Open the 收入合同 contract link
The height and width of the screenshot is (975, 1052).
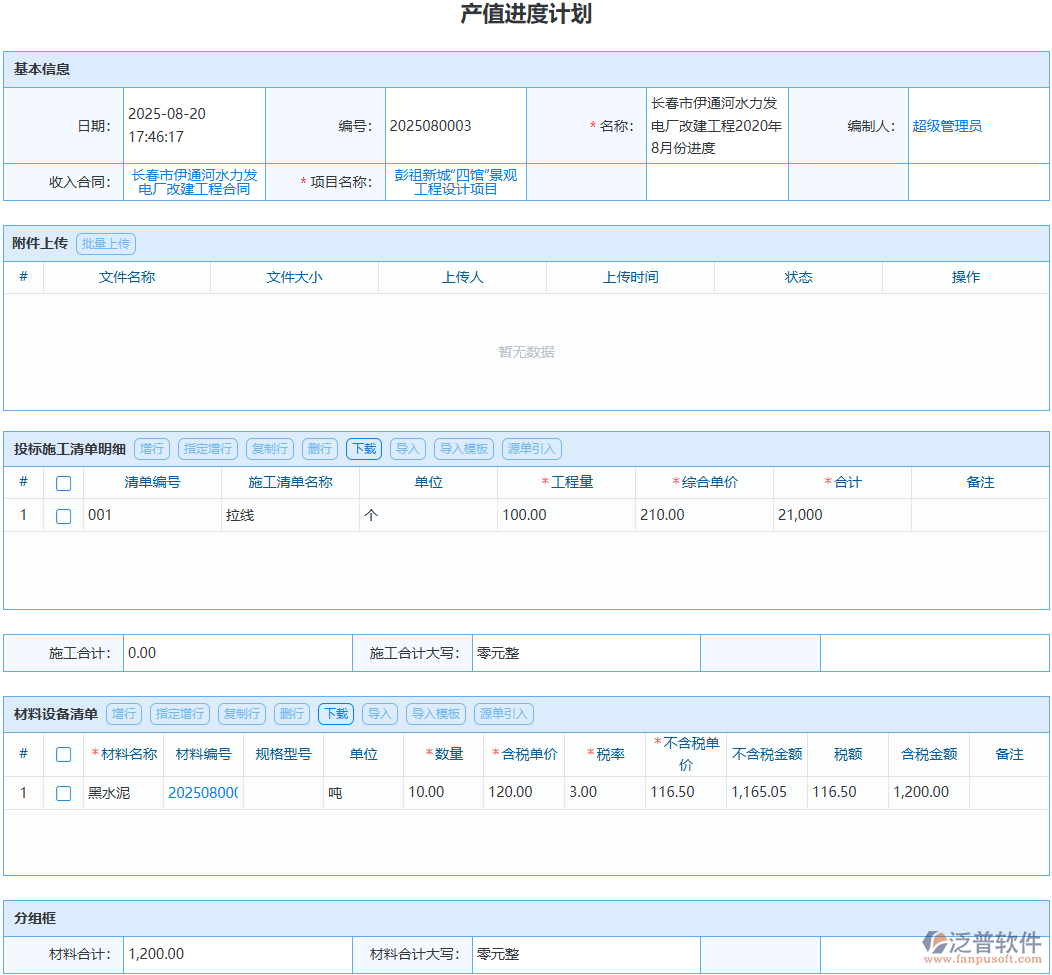pos(193,181)
